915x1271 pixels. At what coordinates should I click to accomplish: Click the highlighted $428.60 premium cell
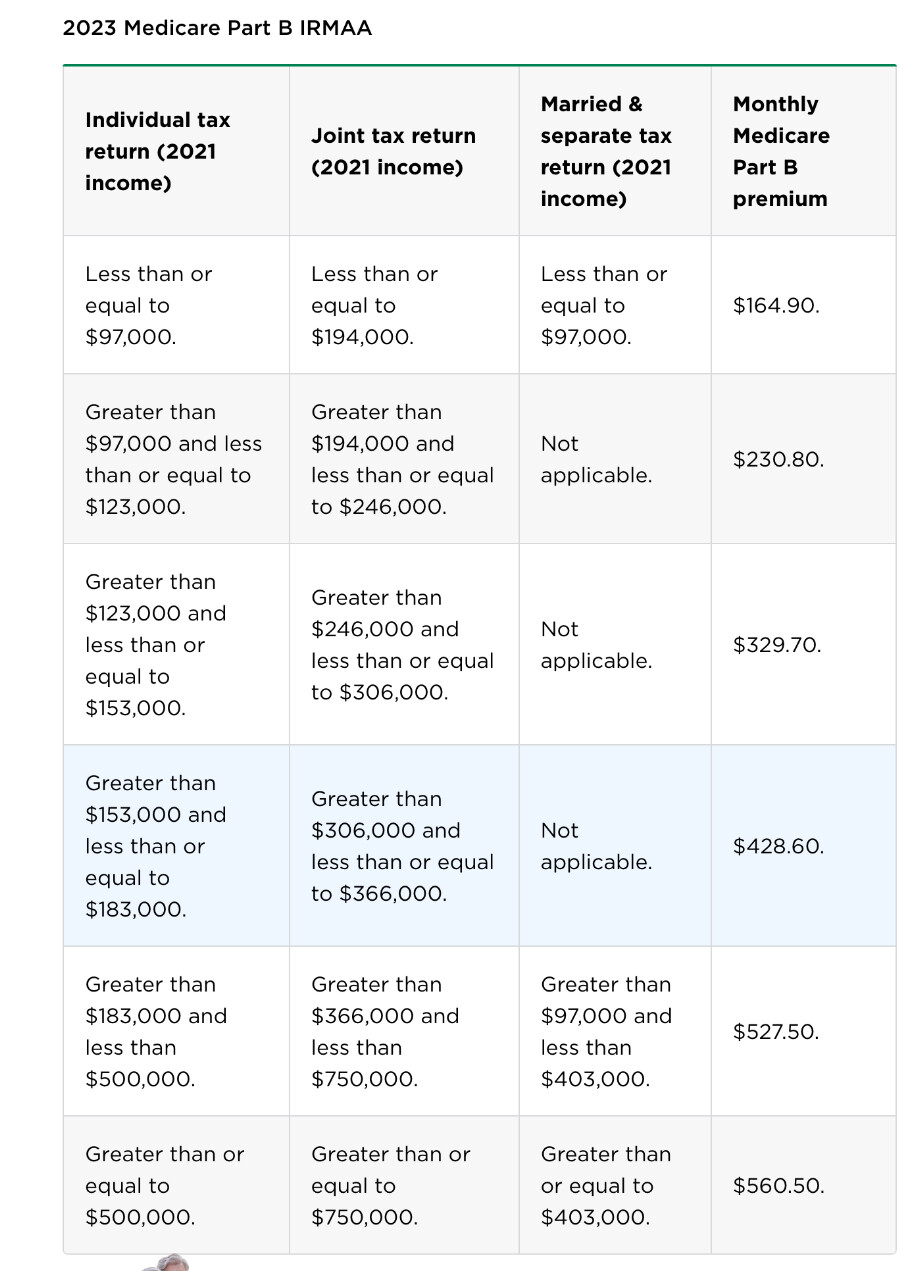coord(778,846)
